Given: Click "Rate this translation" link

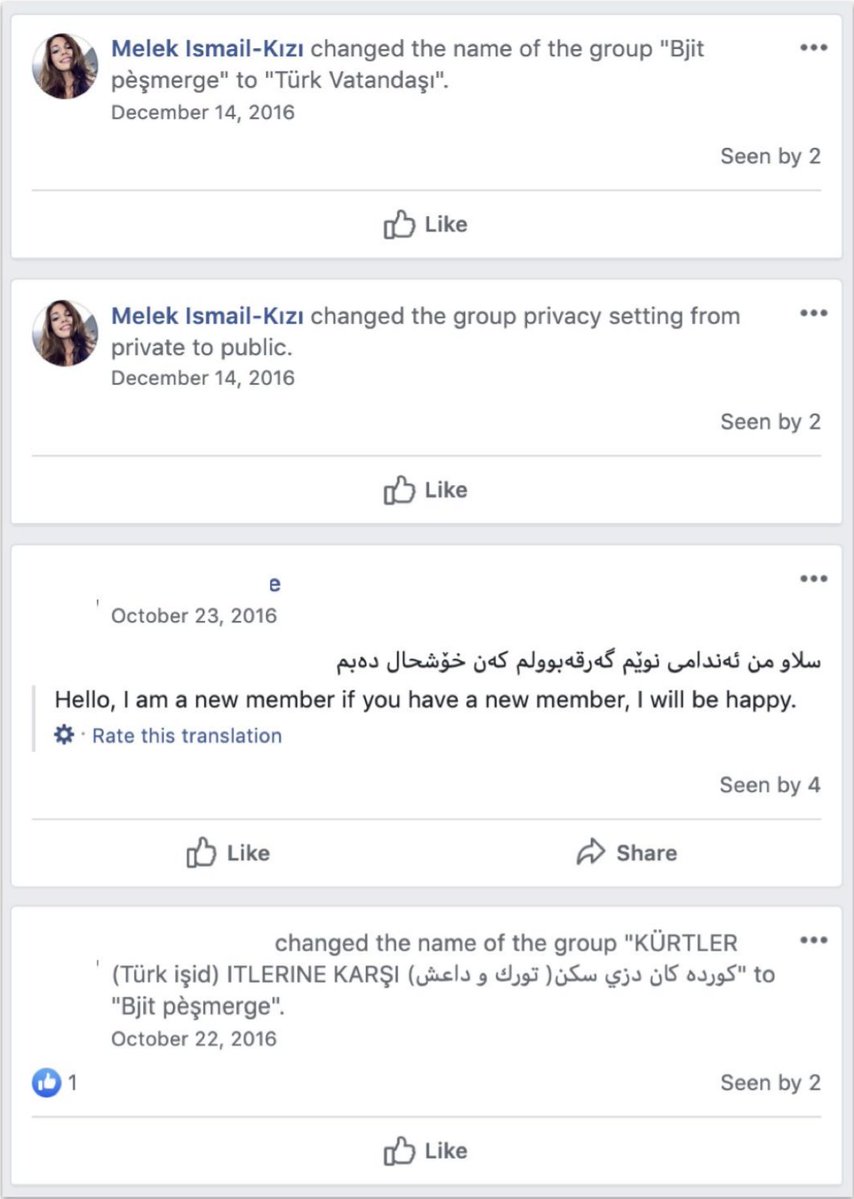Looking at the screenshot, I should (x=187, y=736).
